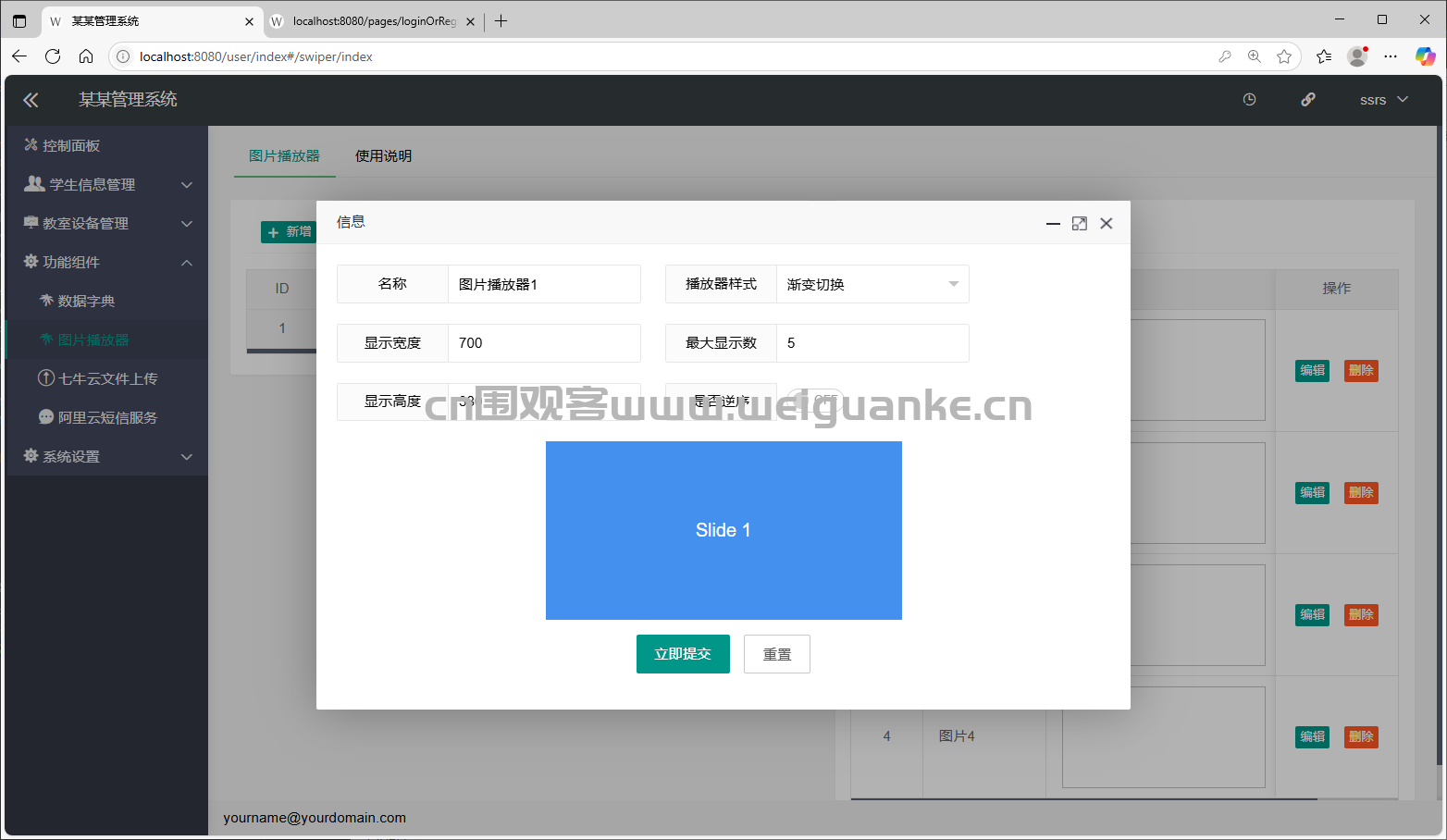Click the Slide 1 preview area
The height and width of the screenshot is (840, 1447).
point(723,530)
